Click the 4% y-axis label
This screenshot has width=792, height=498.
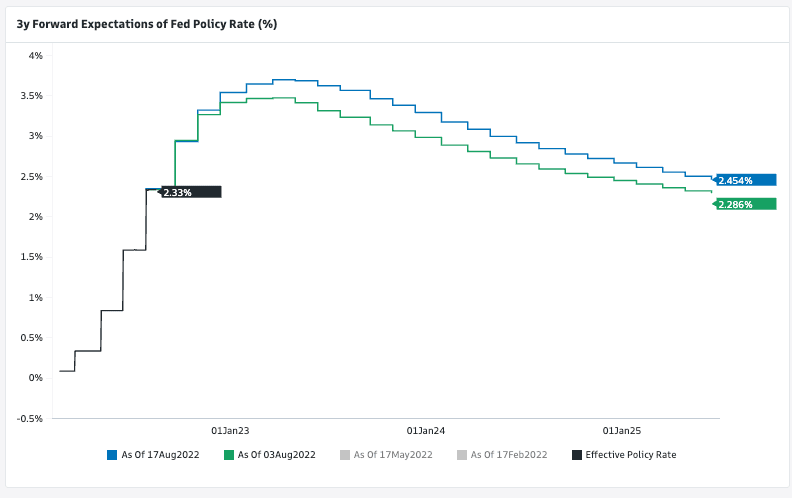[35, 56]
